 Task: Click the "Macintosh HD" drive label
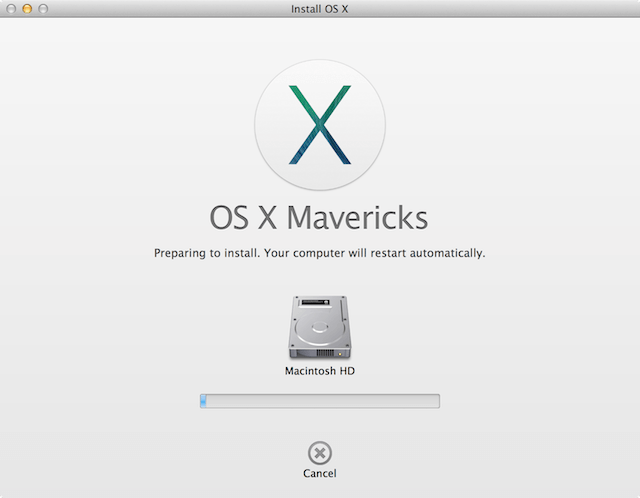tap(320, 371)
